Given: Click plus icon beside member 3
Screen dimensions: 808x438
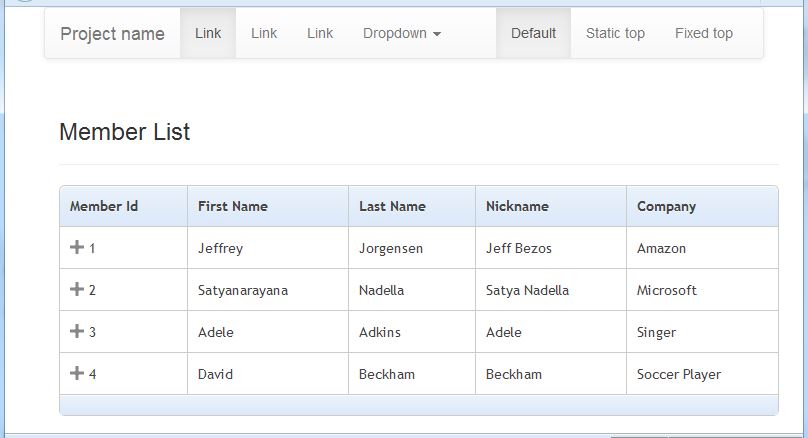Looking at the screenshot, I should tap(77, 331).
